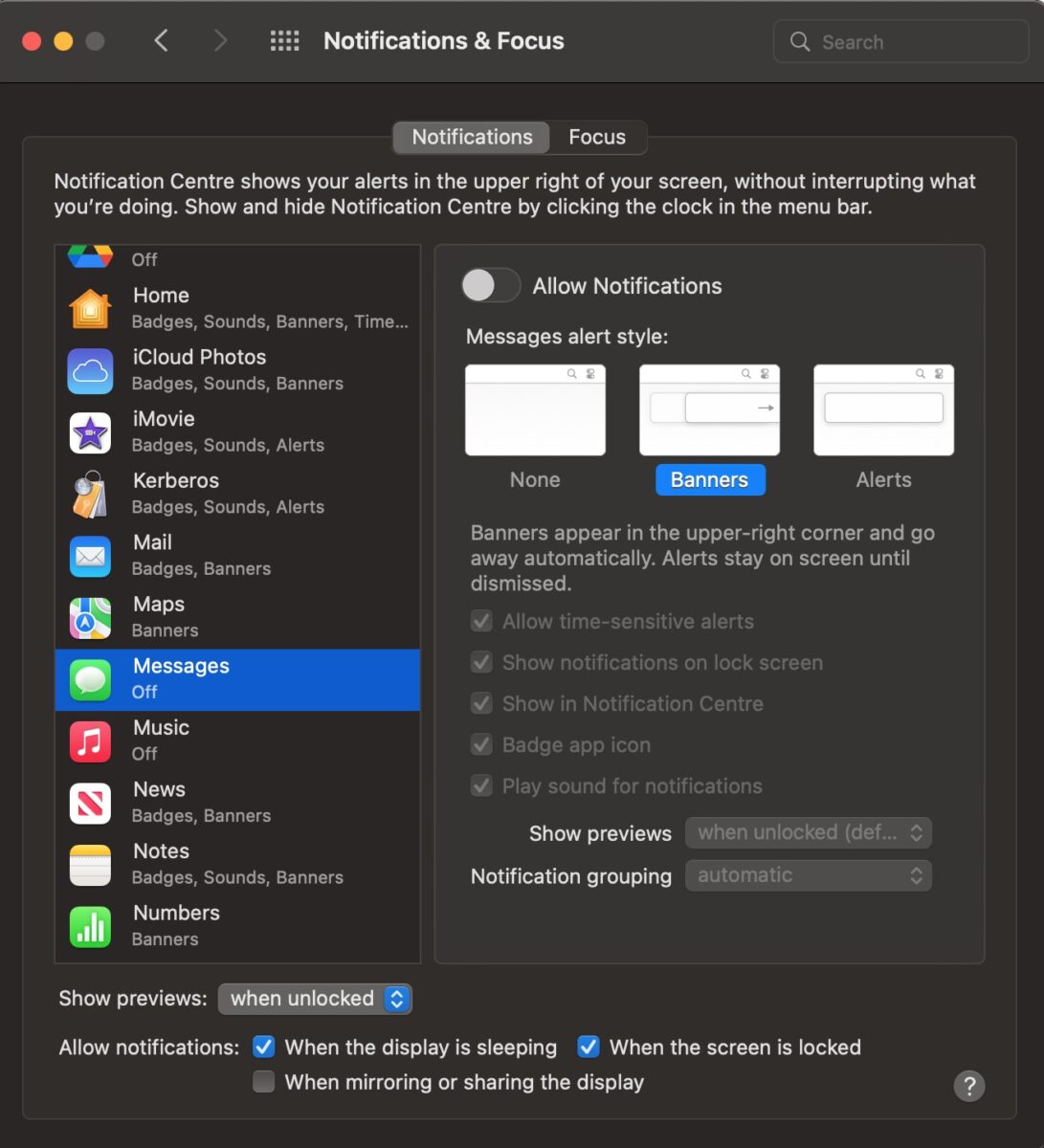The height and width of the screenshot is (1148, 1044).
Task: Select the iCloud Photos row
Action: click(237, 371)
